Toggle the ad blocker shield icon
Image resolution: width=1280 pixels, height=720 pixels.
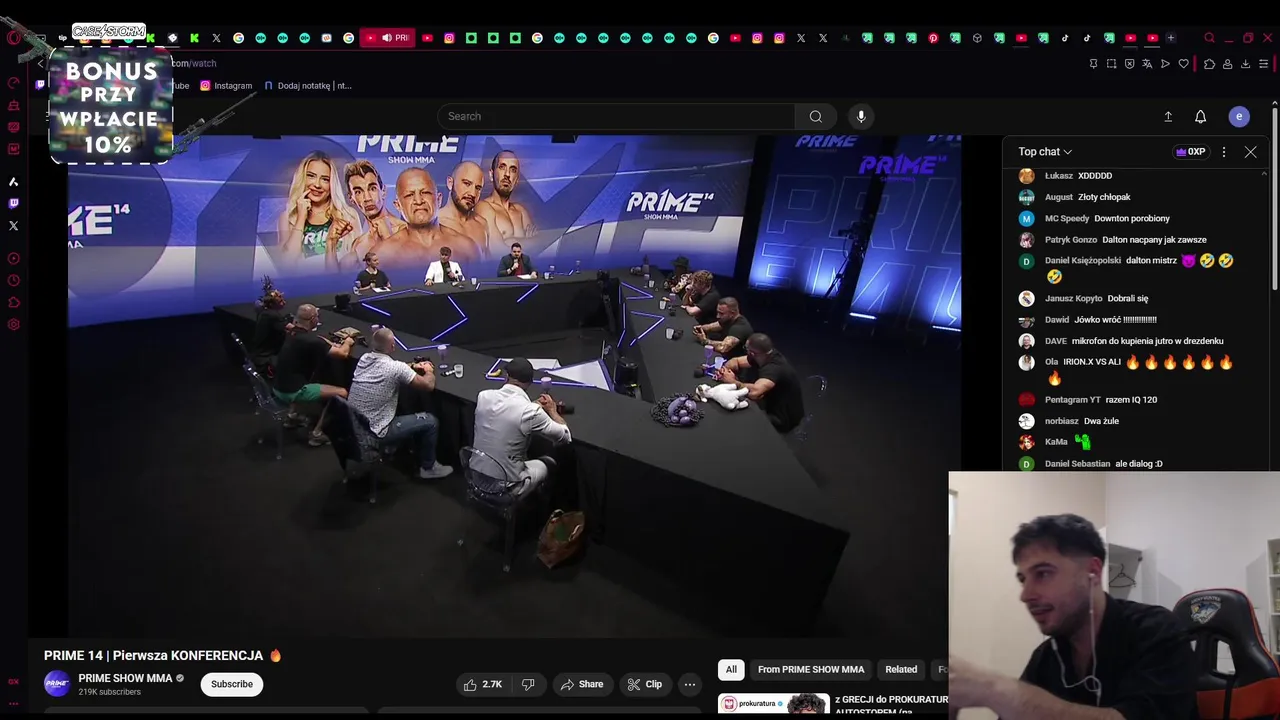[x=1130, y=64]
